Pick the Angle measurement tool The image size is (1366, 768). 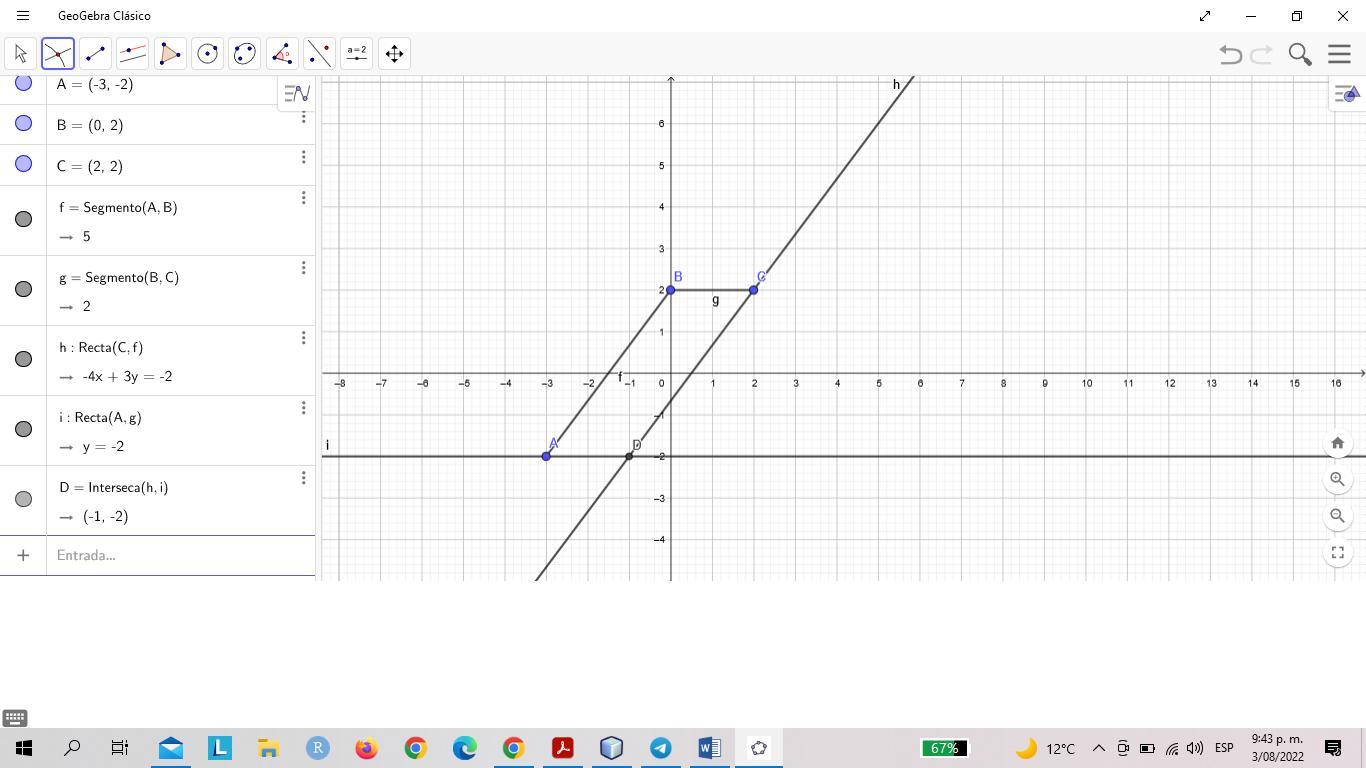(282, 54)
